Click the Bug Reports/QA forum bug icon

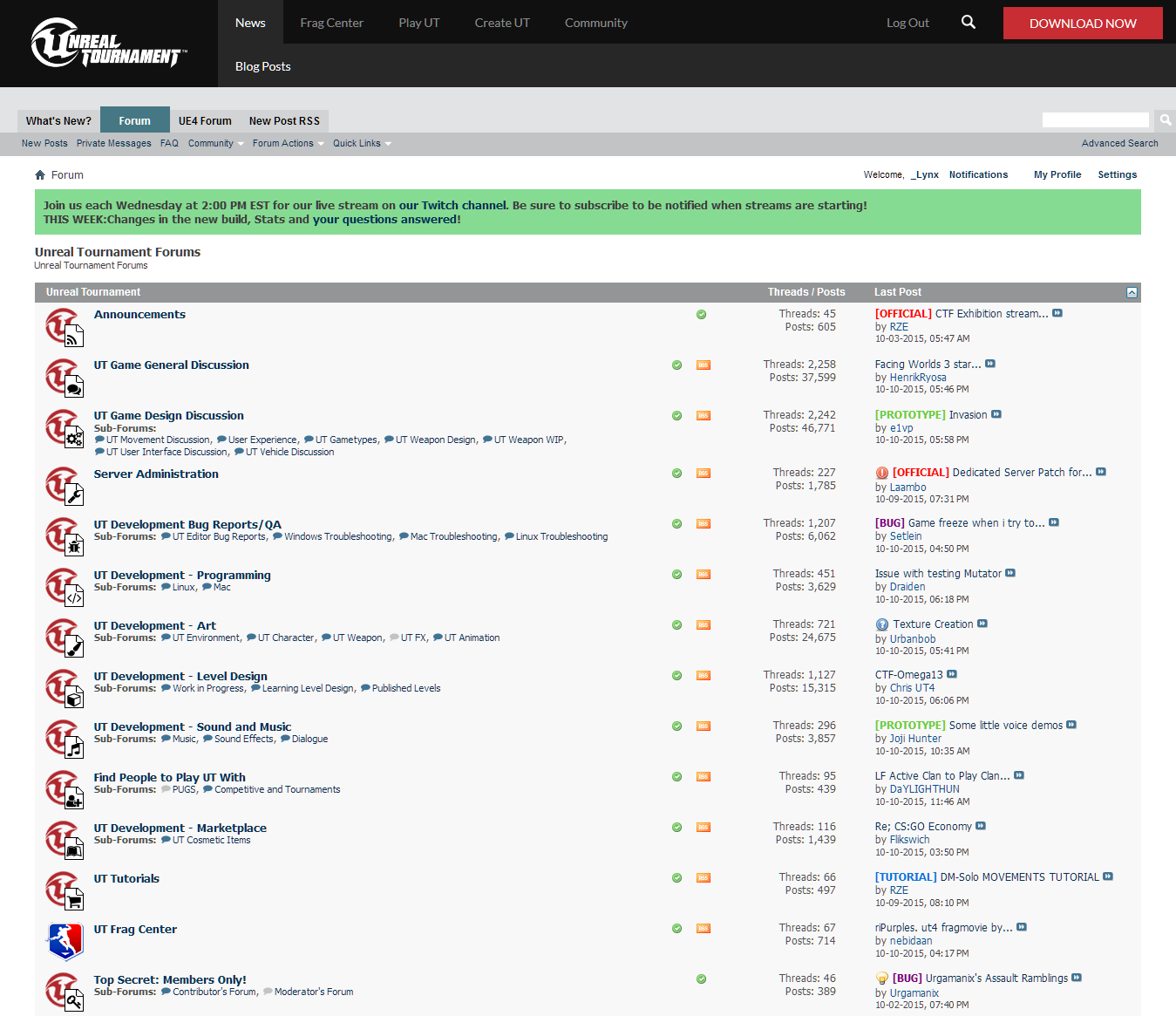[x=65, y=537]
